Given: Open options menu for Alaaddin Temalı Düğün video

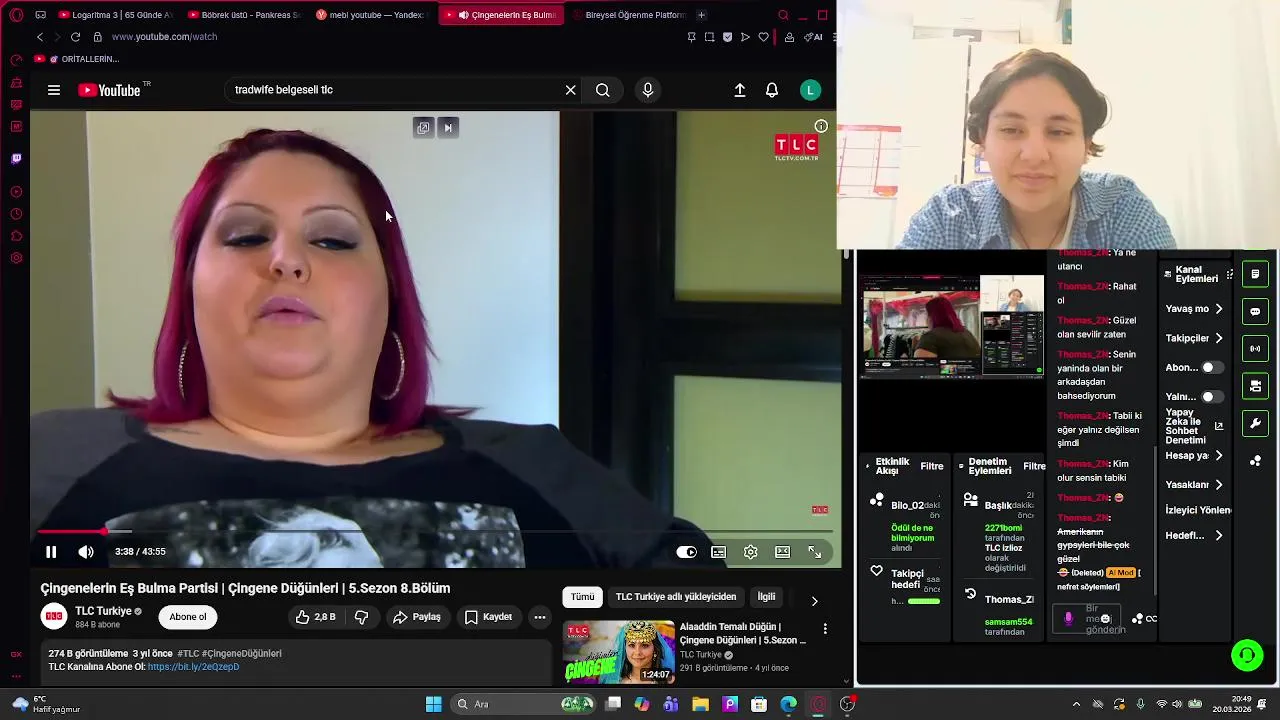Looking at the screenshot, I should tap(825, 629).
